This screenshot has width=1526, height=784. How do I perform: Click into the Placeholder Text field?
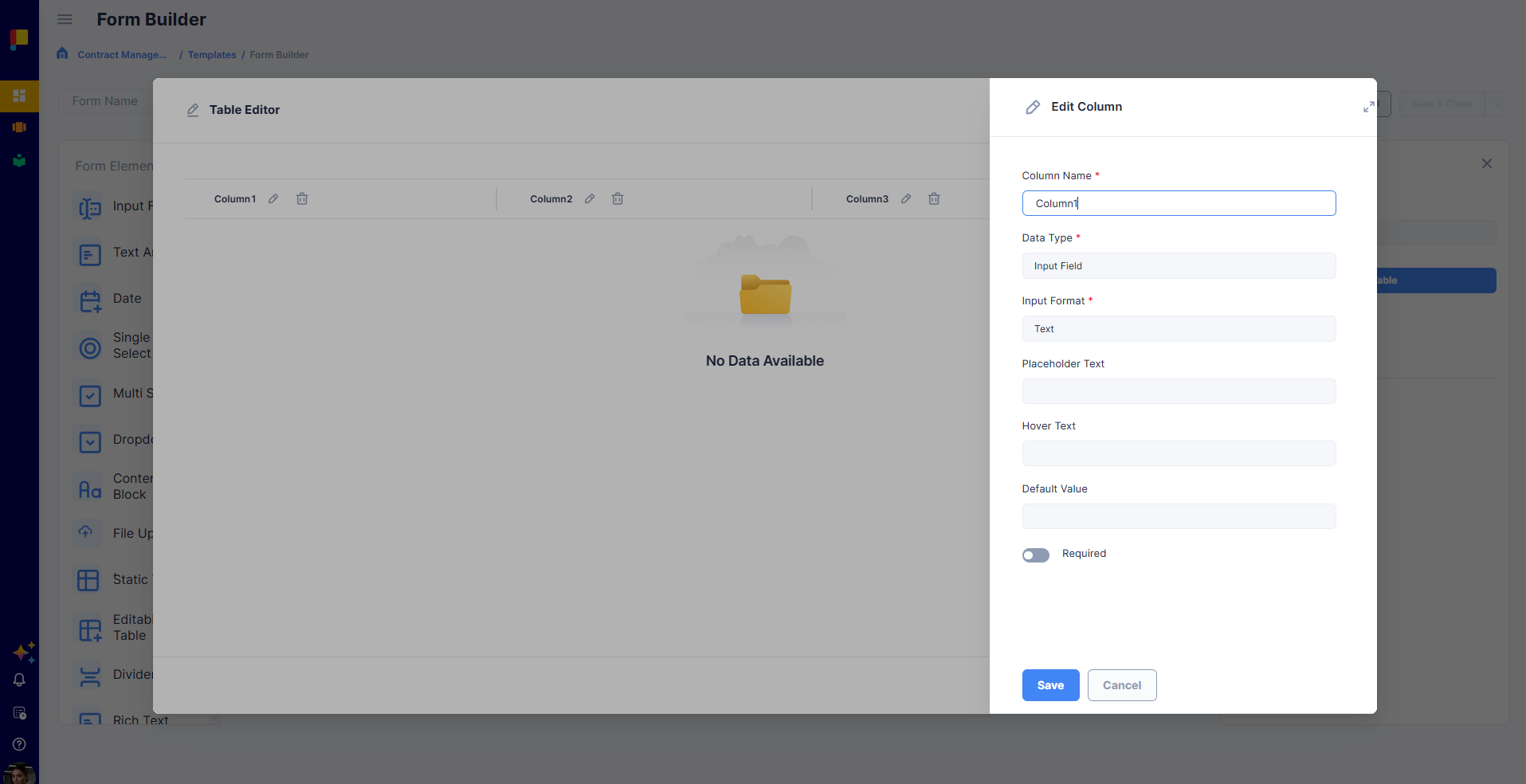pos(1179,391)
